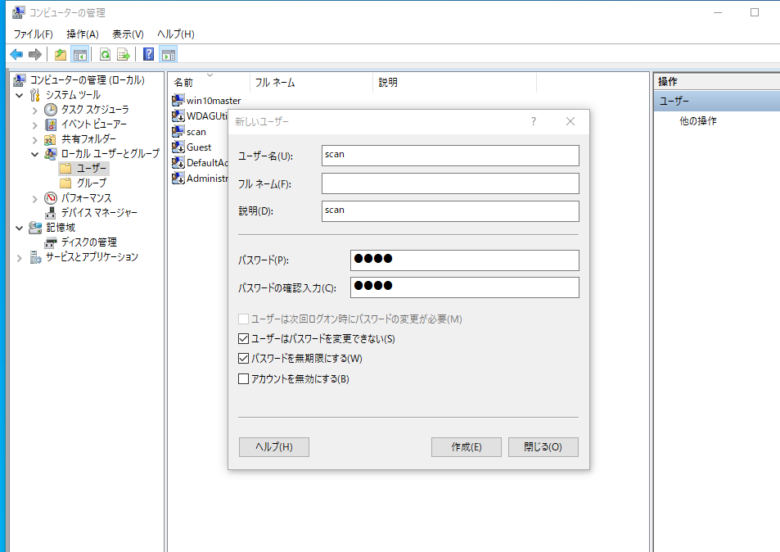780x552 pixels.
Task: Select タスク スケジューラ clock icon
Action: coord(51,109)
